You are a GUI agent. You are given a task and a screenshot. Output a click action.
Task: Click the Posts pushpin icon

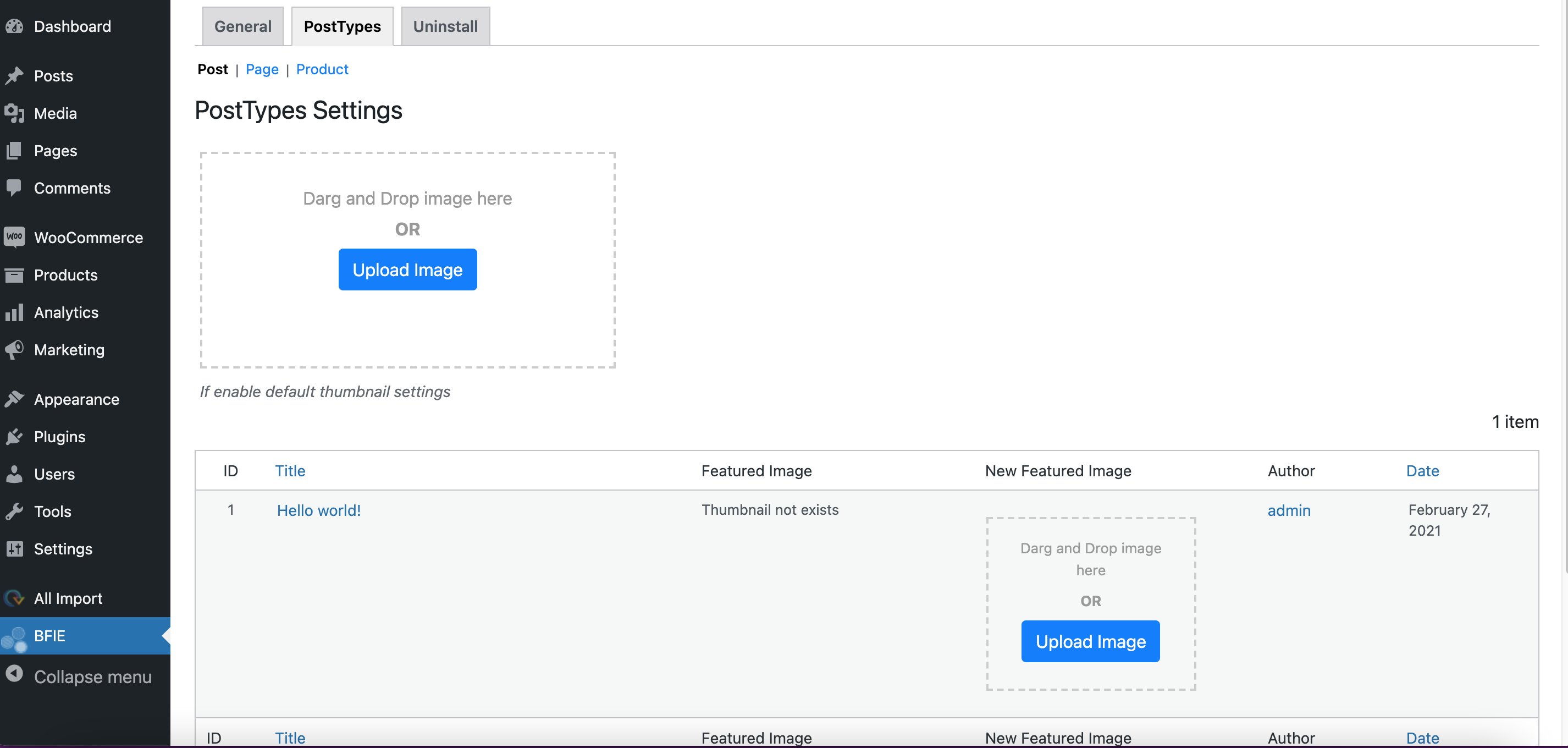pos(15,75)
